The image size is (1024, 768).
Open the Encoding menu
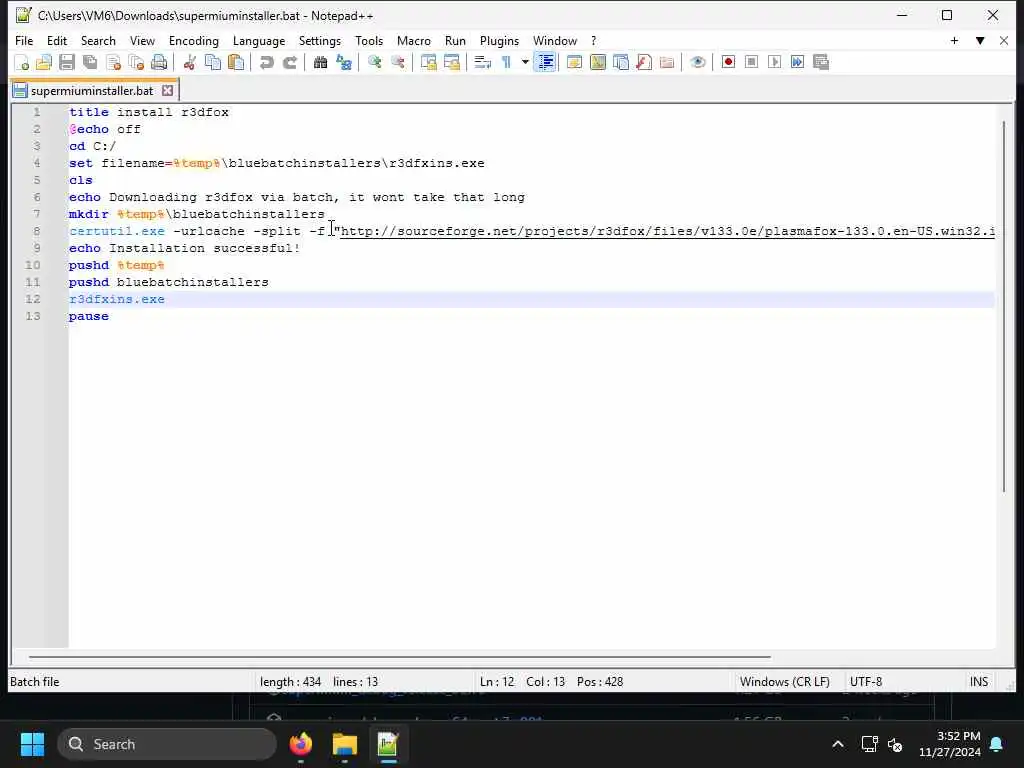click(193, 40)
